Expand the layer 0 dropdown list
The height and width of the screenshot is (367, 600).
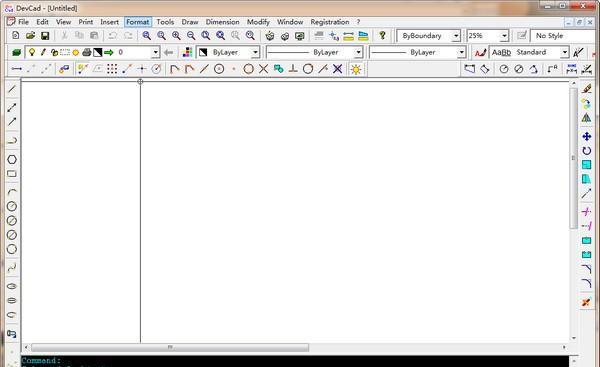(155, 52)
